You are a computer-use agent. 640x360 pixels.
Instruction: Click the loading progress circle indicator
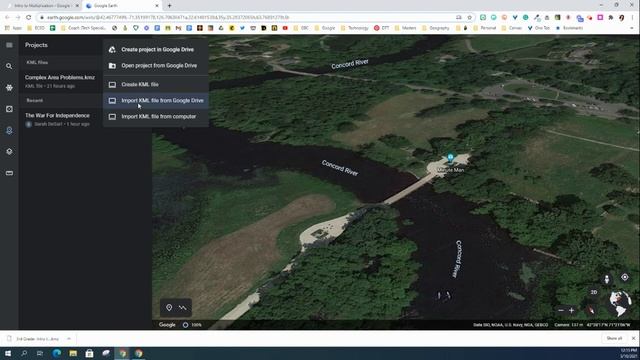coord(185,325)
